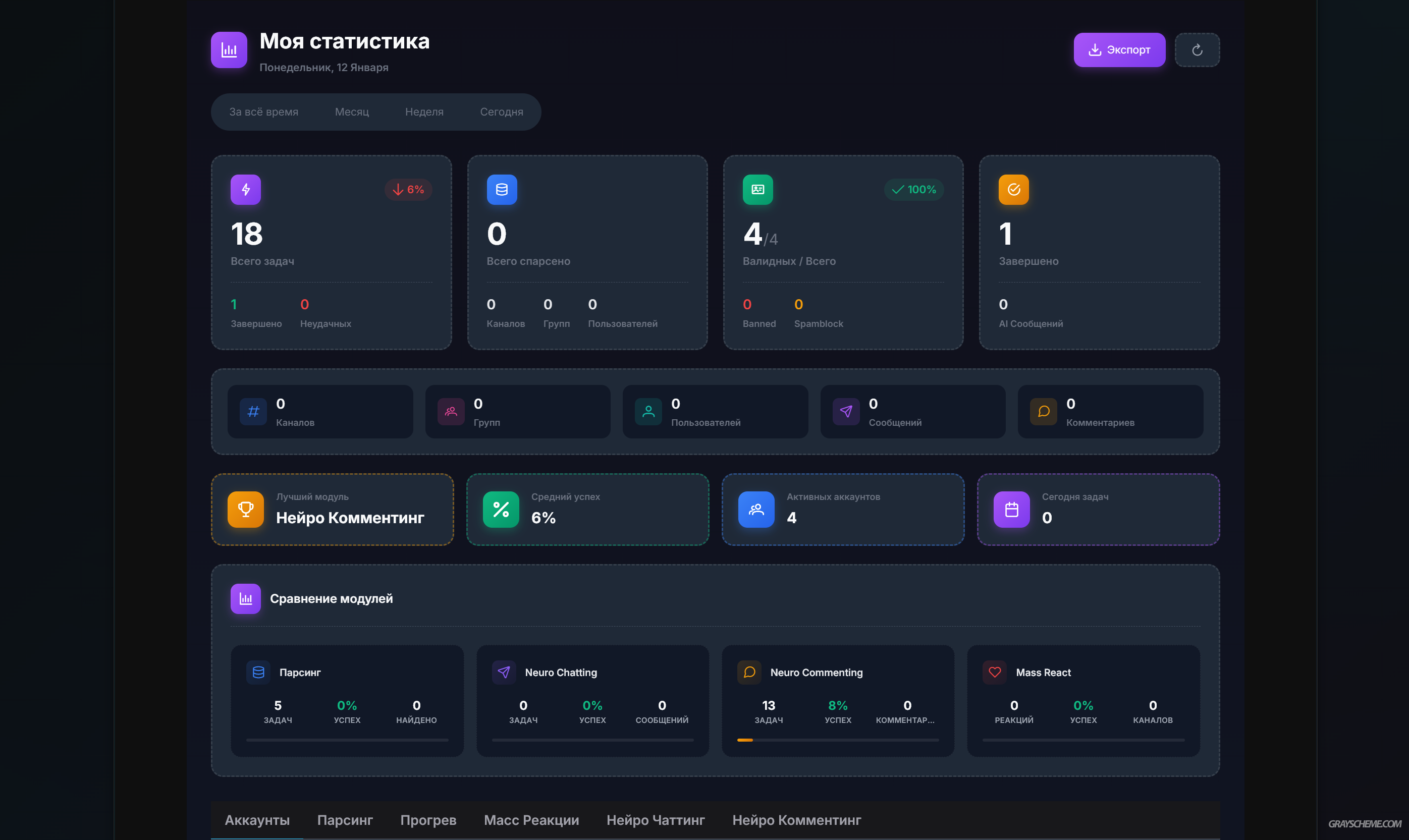Select the 'Месяц' period filter
1409x840 pixels.
(352, 112)
